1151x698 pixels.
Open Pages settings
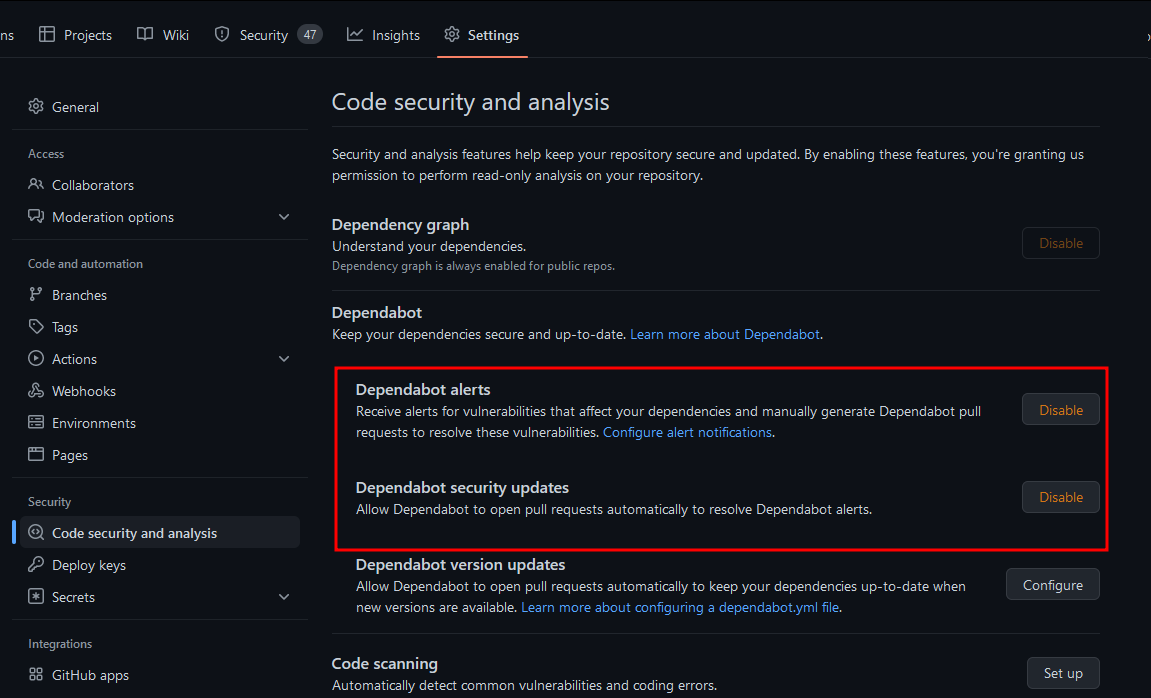pos(160,455)
